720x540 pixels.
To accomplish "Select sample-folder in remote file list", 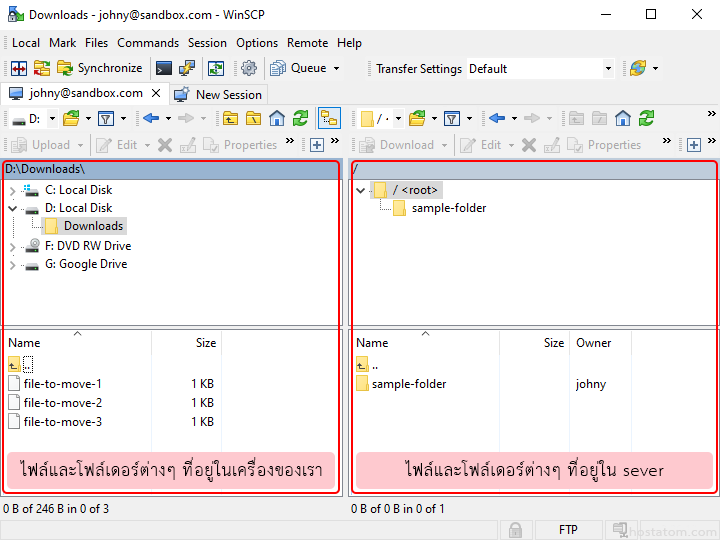I will click(x=408, y=384).
